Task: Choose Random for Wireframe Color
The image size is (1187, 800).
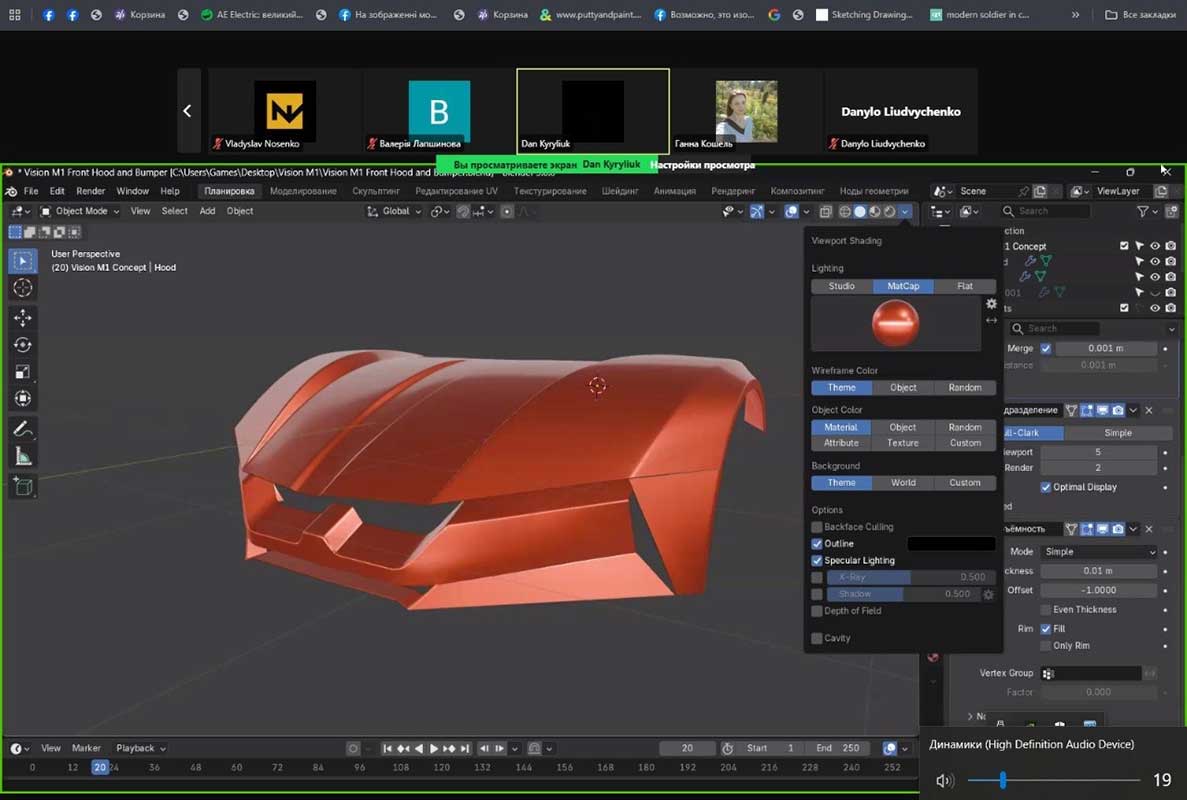Action: coord(964,388)
